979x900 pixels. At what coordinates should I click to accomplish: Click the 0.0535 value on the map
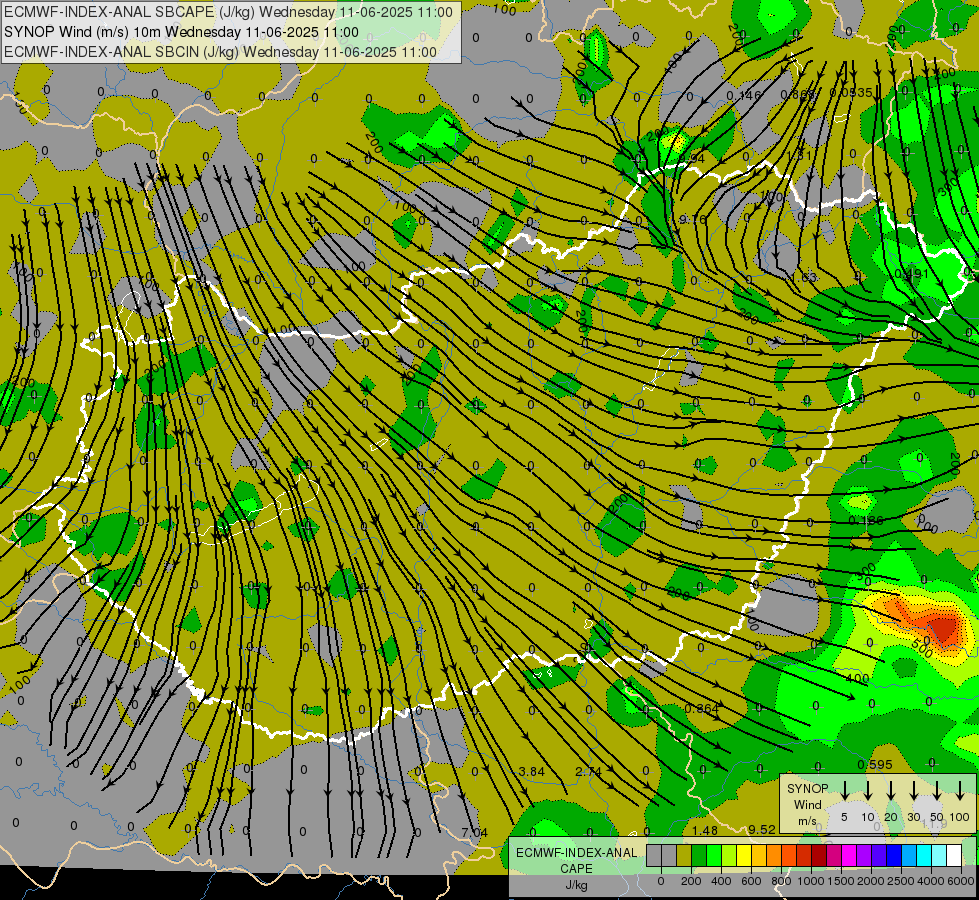click(850, 92)
